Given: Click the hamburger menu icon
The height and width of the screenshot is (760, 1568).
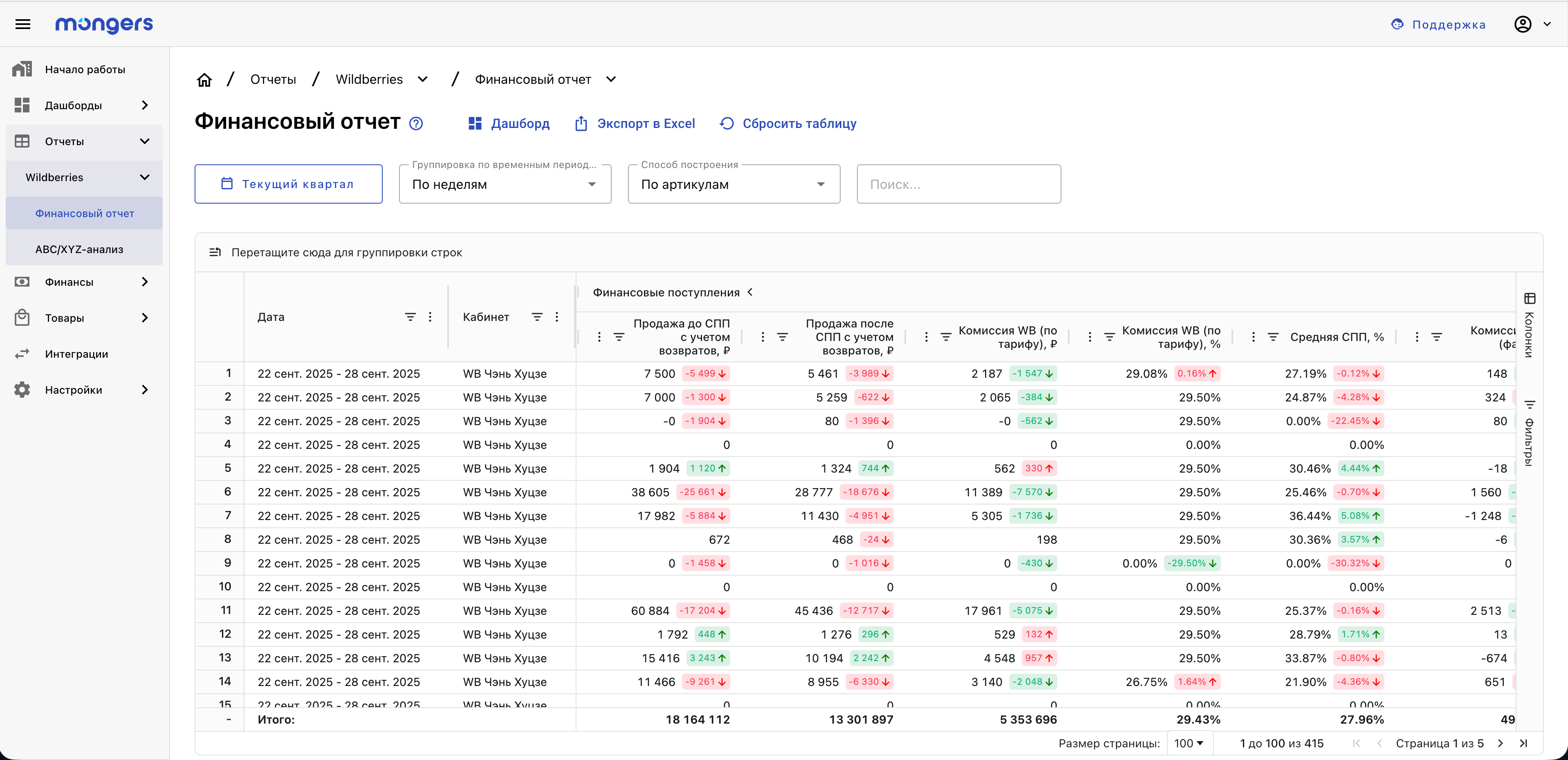Looking at the screenshot, I should (x=22, y=25).
